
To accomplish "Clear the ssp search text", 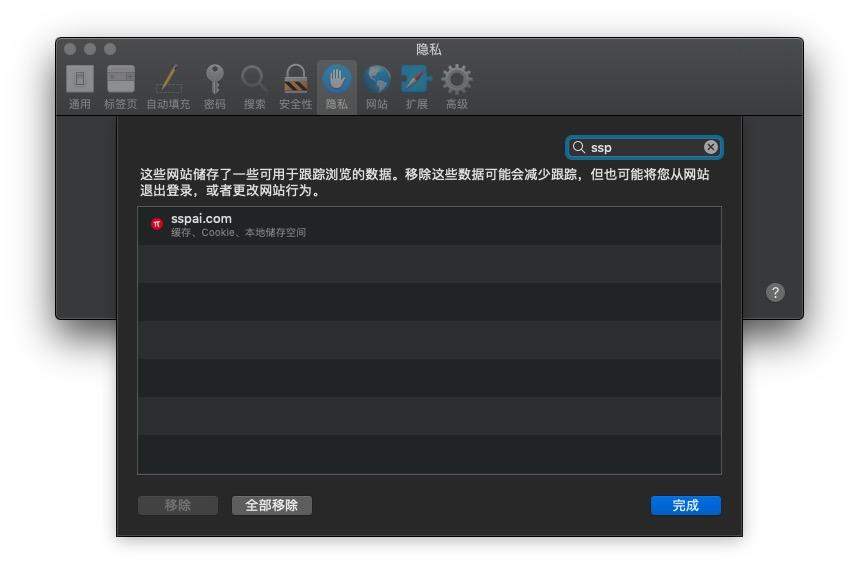I will click(711, 147).
